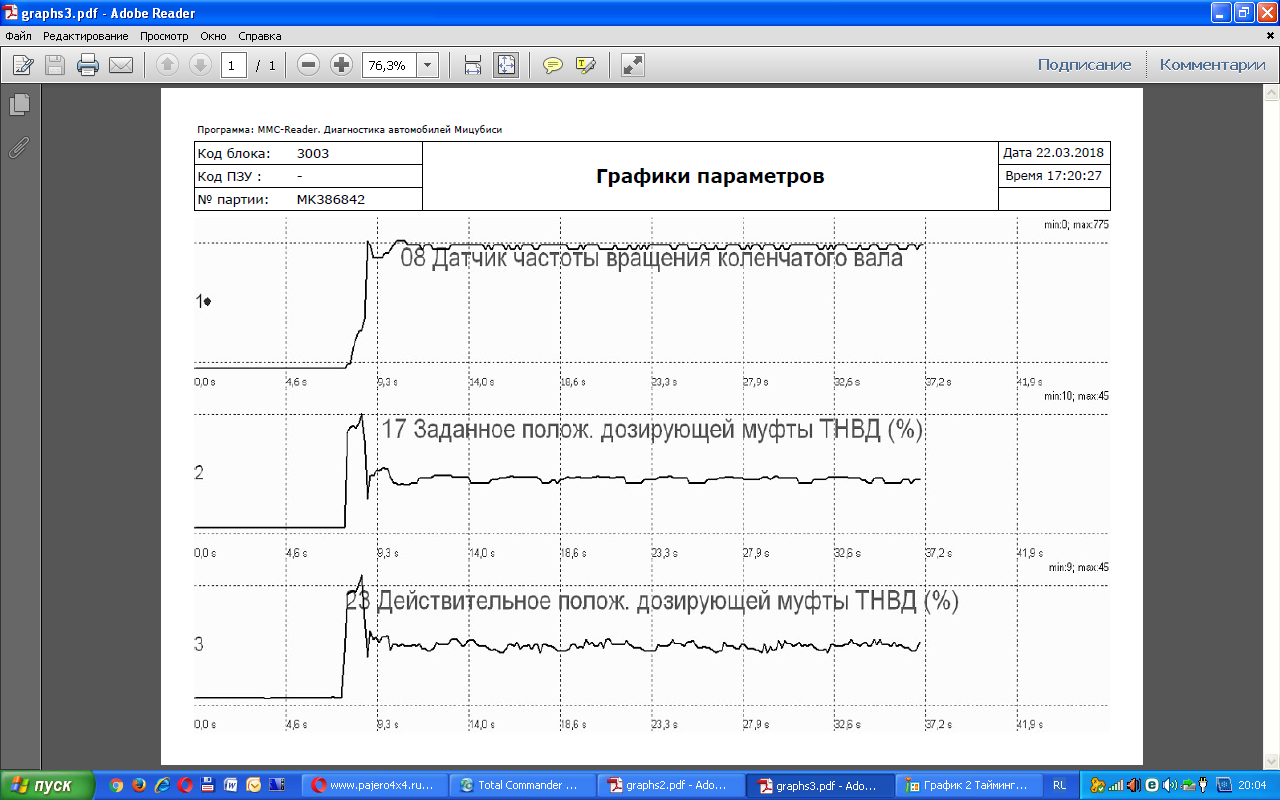Viewport: 1280px width, 800px height.
Task: Click the send by email envelope icon
Action: [121, 65]
